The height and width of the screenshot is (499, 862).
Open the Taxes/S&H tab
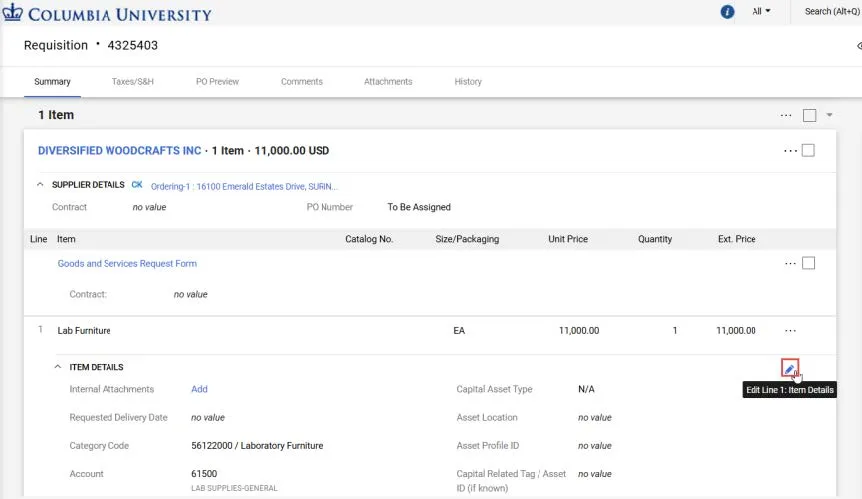132,81
